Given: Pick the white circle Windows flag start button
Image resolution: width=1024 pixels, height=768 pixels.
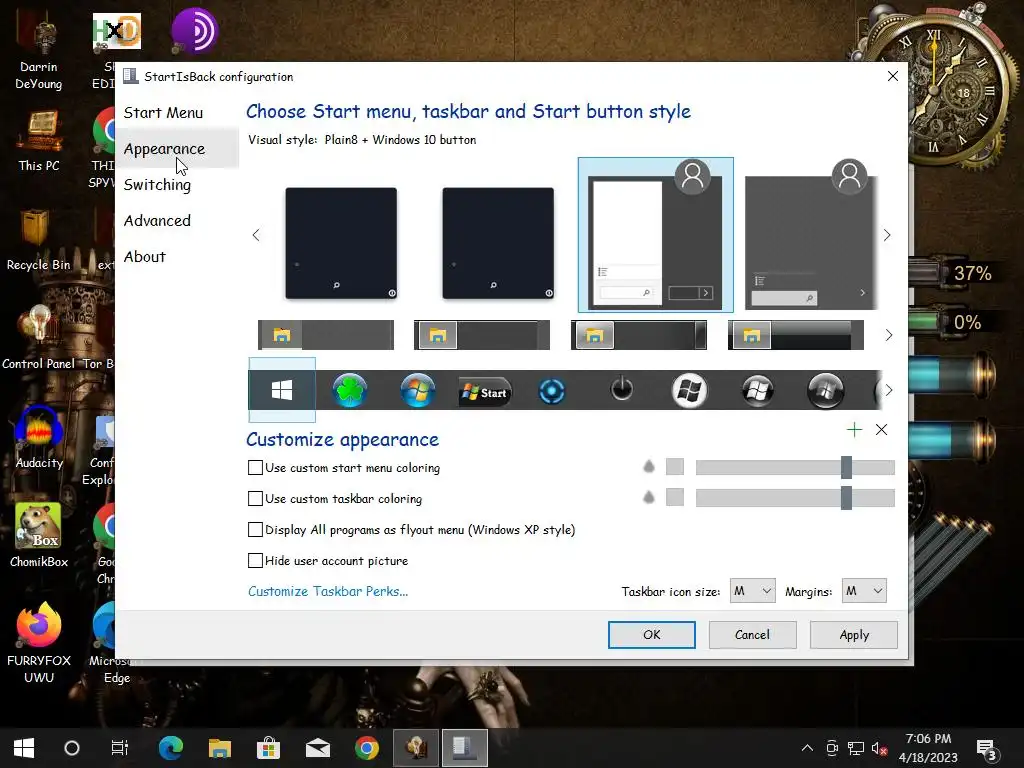Looking at the screenshot, I should [690, 391].
